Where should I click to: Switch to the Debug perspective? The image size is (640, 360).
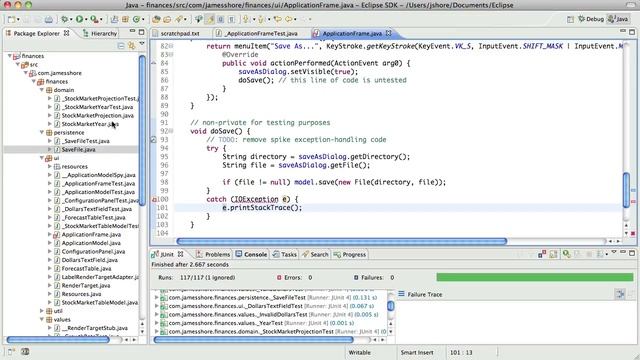[x=591, y=19]
